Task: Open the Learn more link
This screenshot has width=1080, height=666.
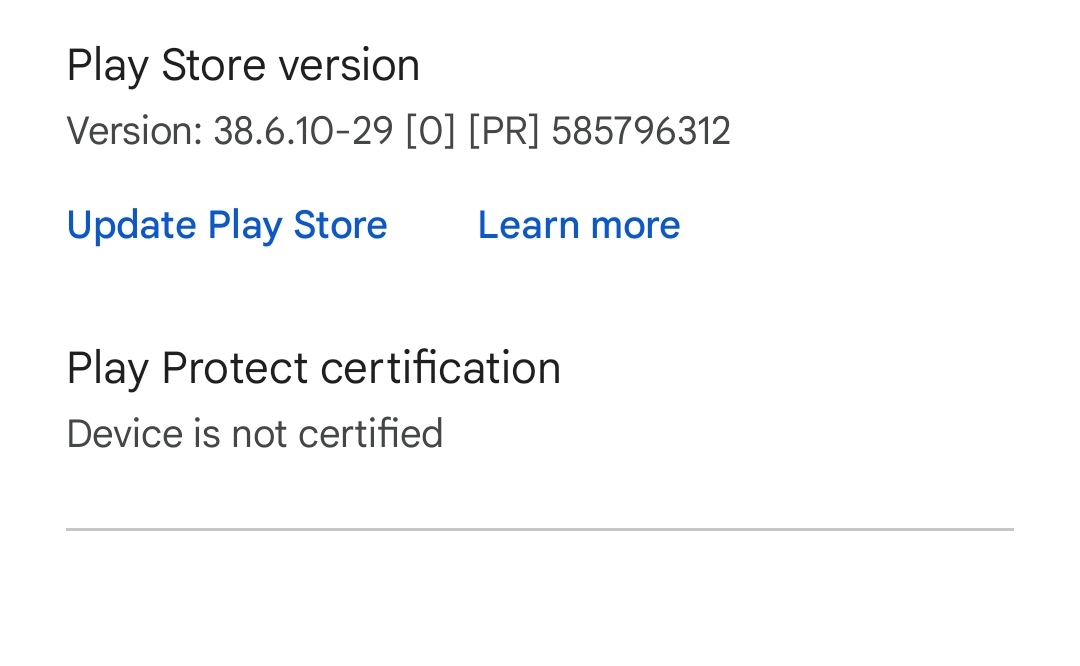Action: pyautogui.click(x=579, y=225)
